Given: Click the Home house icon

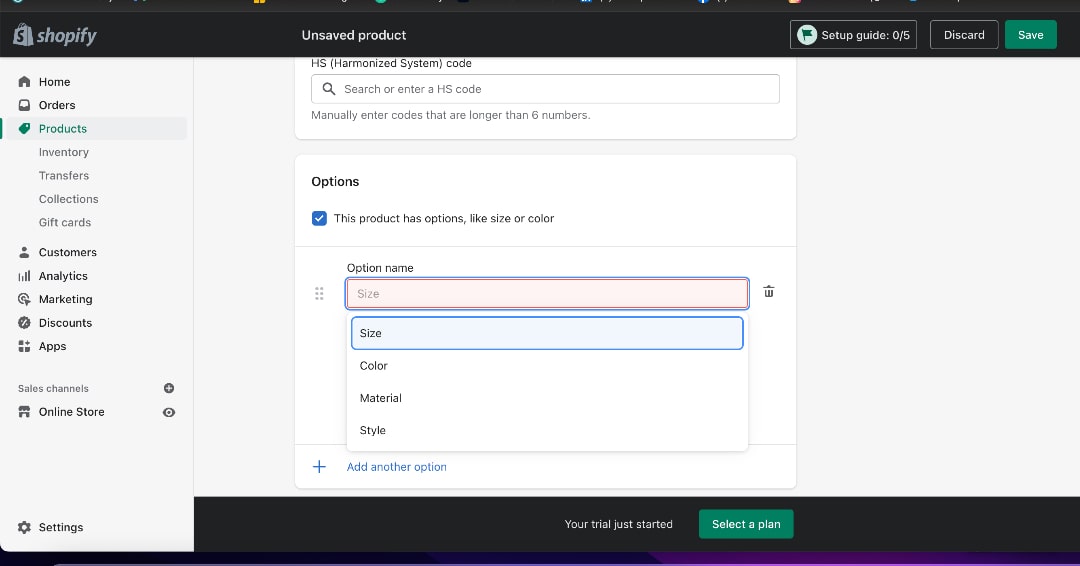Looking at the screenshot, I should 24,82.
